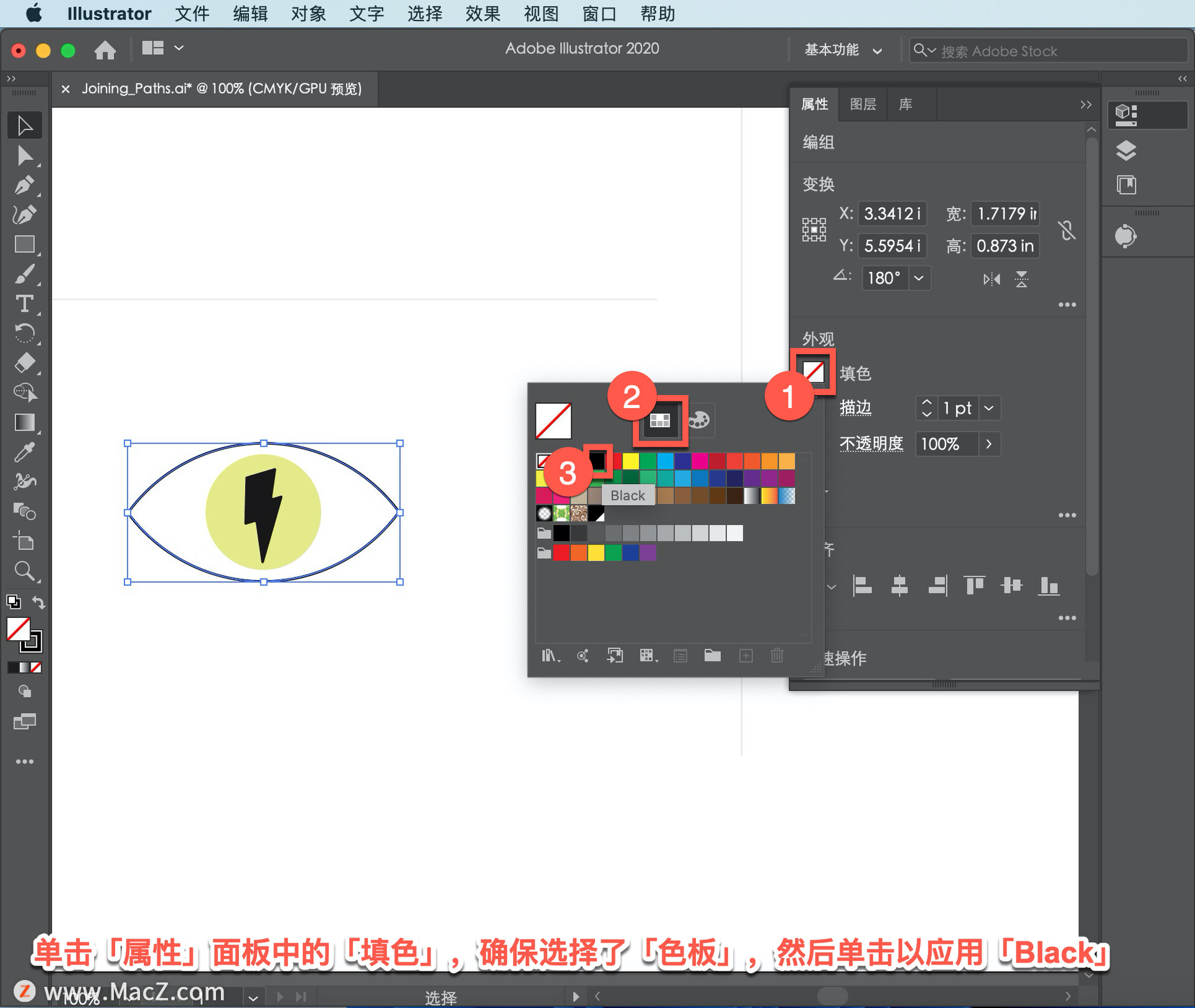
Task: Select the Eyedropper tool
Action: click(24, 452)
